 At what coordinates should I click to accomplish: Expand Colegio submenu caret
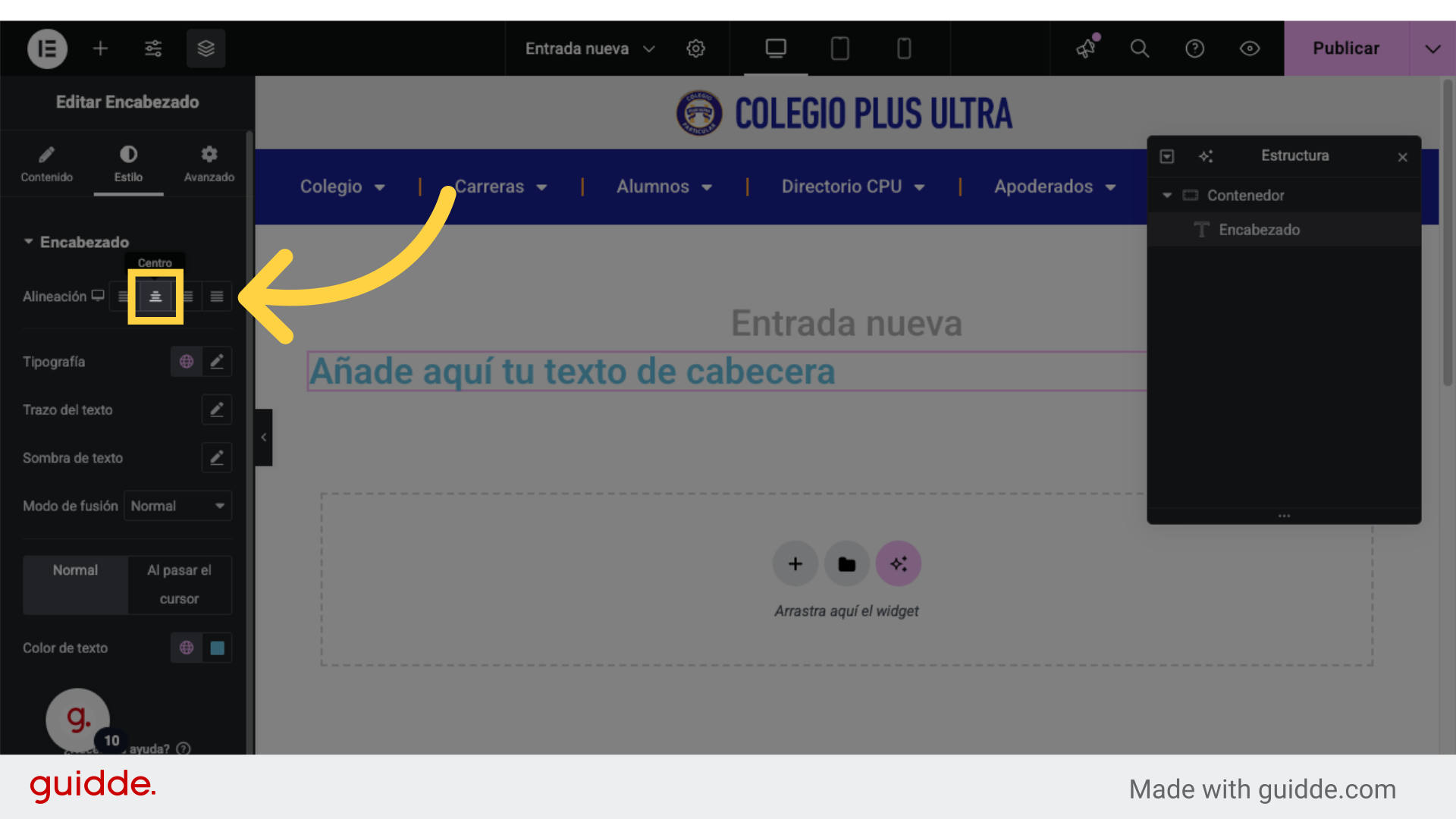380,188
